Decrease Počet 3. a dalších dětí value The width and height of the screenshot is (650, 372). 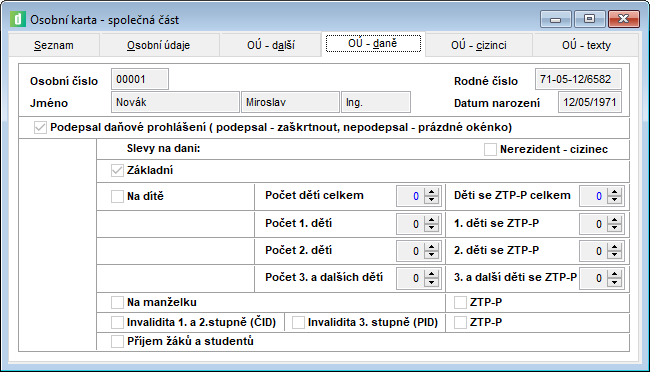(432, 282)
